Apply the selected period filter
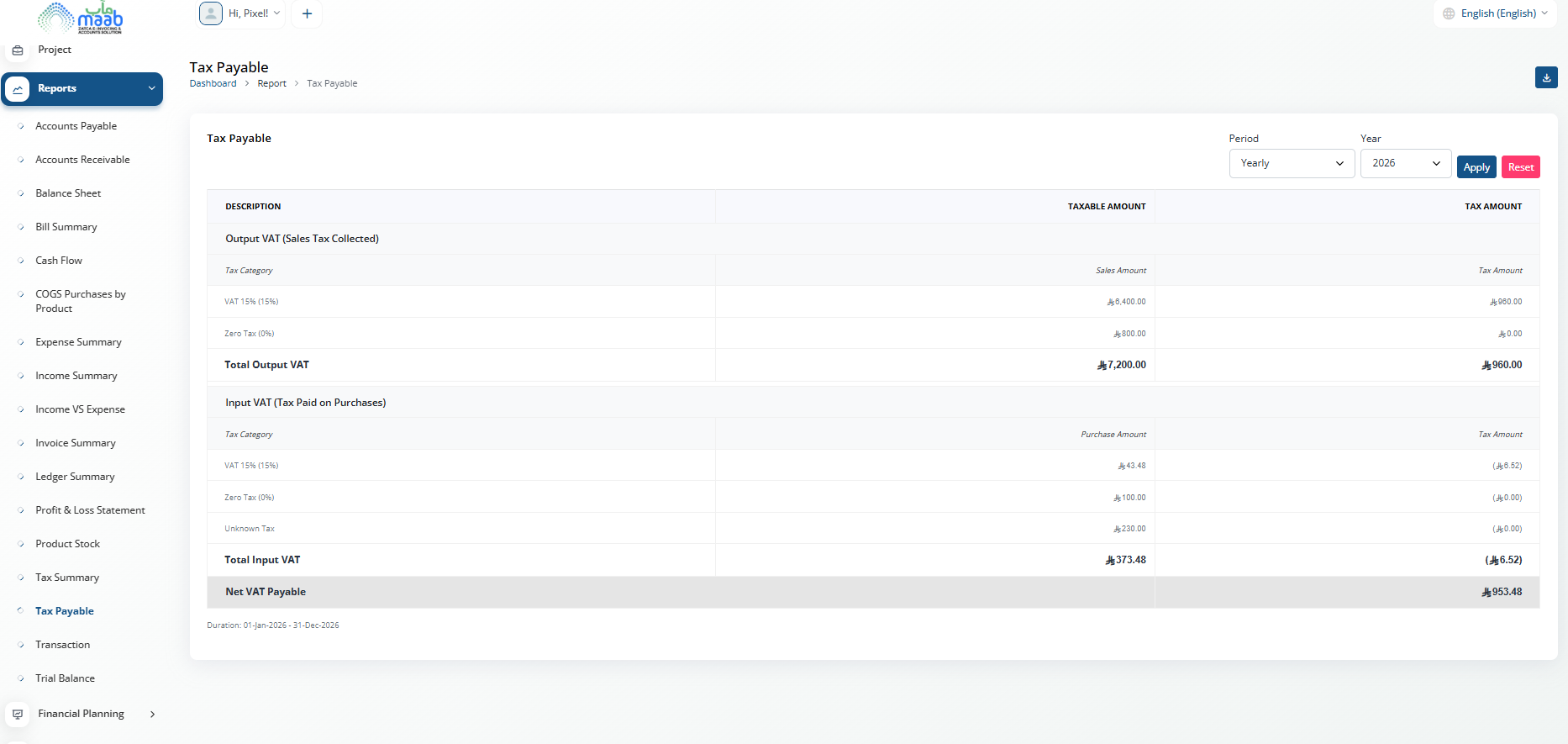Viewport: 1568px width, 744px height. point(1476,167)
